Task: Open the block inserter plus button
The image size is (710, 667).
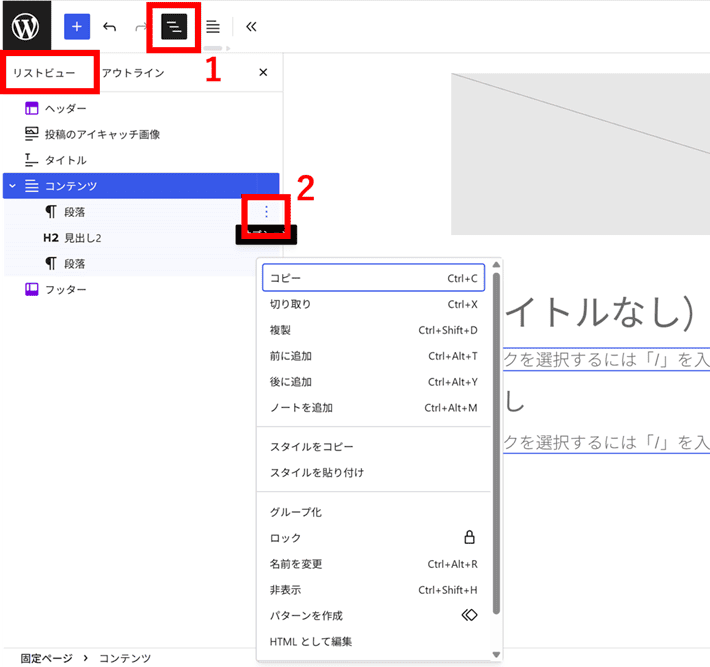Action: [77, 27]
